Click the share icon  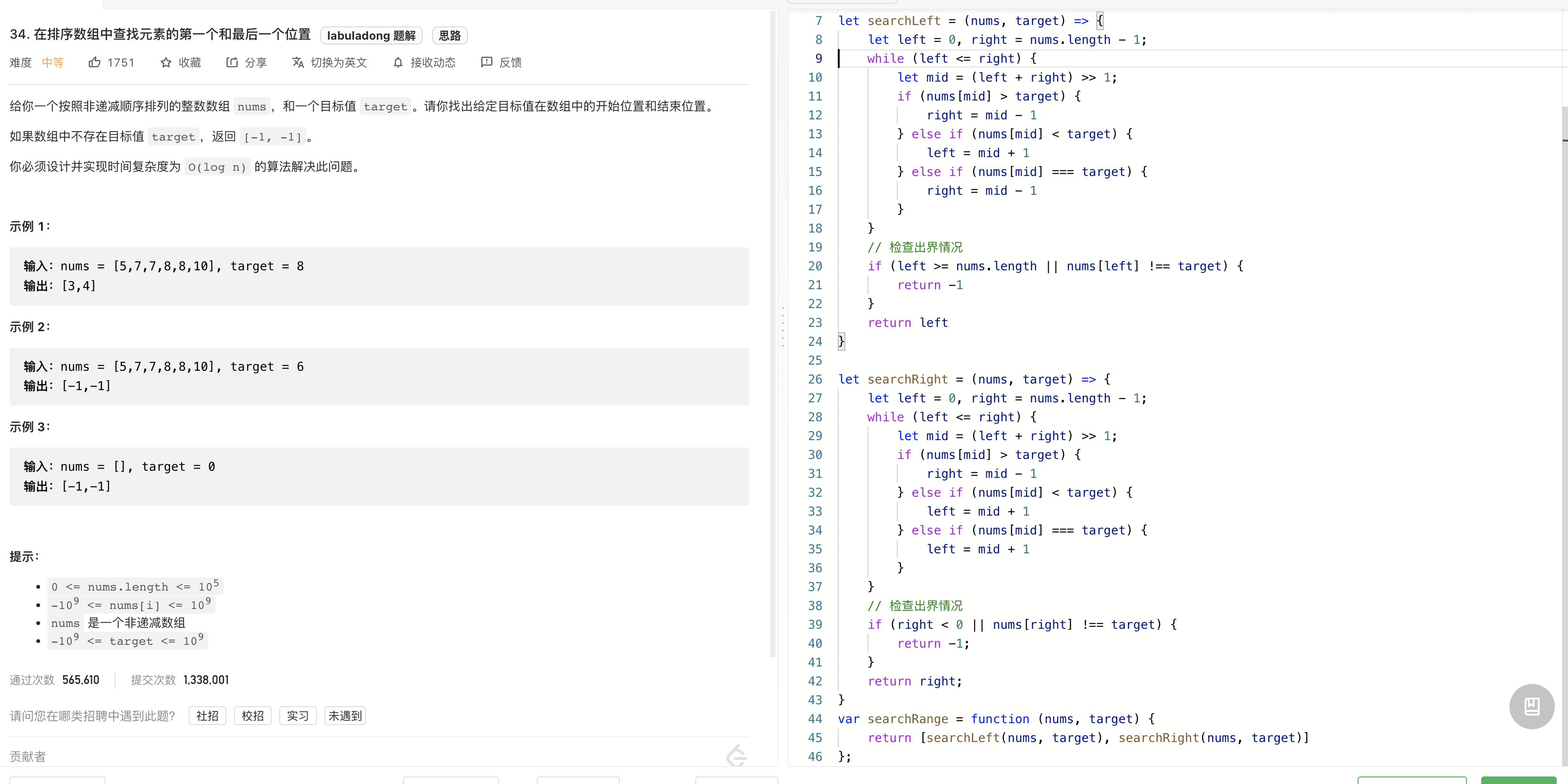click(232, 62)
